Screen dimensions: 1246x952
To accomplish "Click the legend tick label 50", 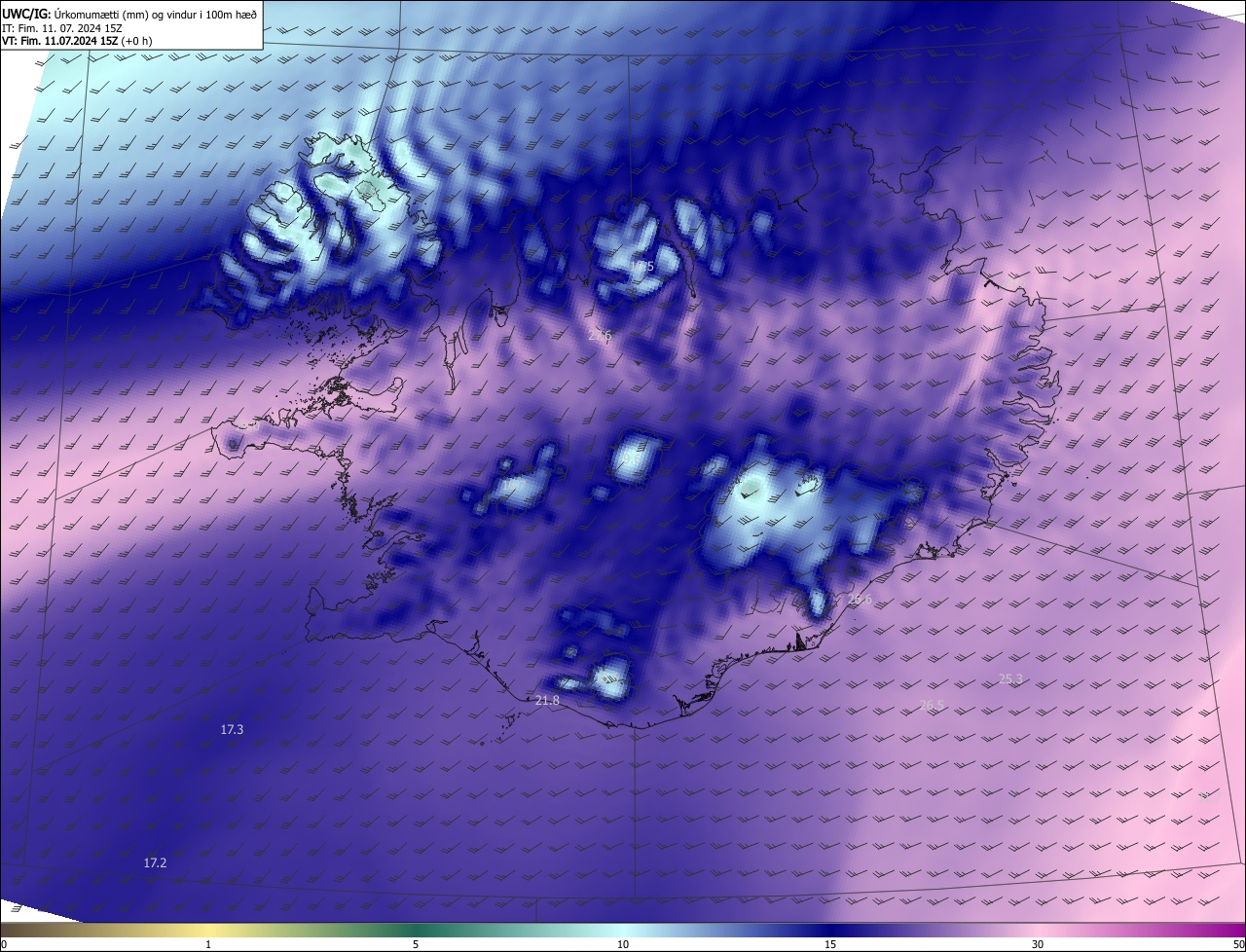I will (1238, 944).
